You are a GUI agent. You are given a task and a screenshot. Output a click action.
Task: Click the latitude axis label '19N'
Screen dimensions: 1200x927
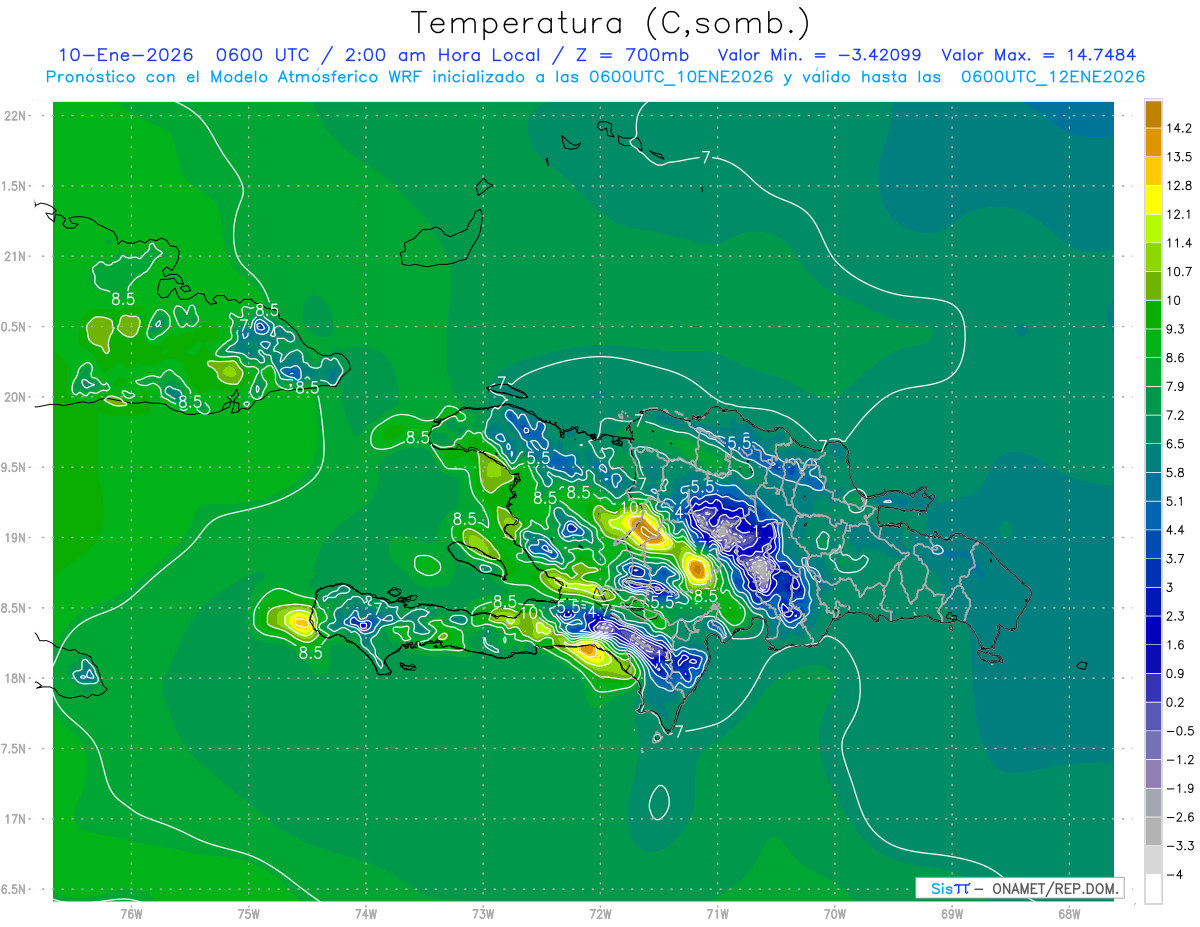[x=15, y=538]
